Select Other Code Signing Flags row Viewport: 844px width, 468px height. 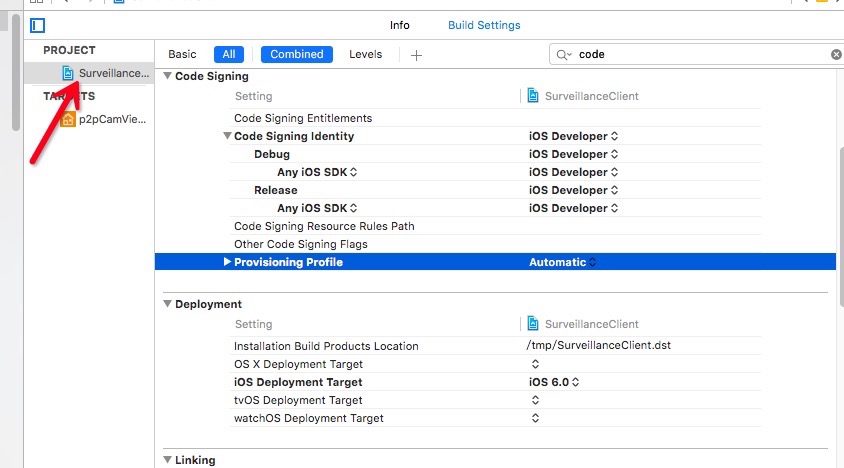(x=495, y=244)
